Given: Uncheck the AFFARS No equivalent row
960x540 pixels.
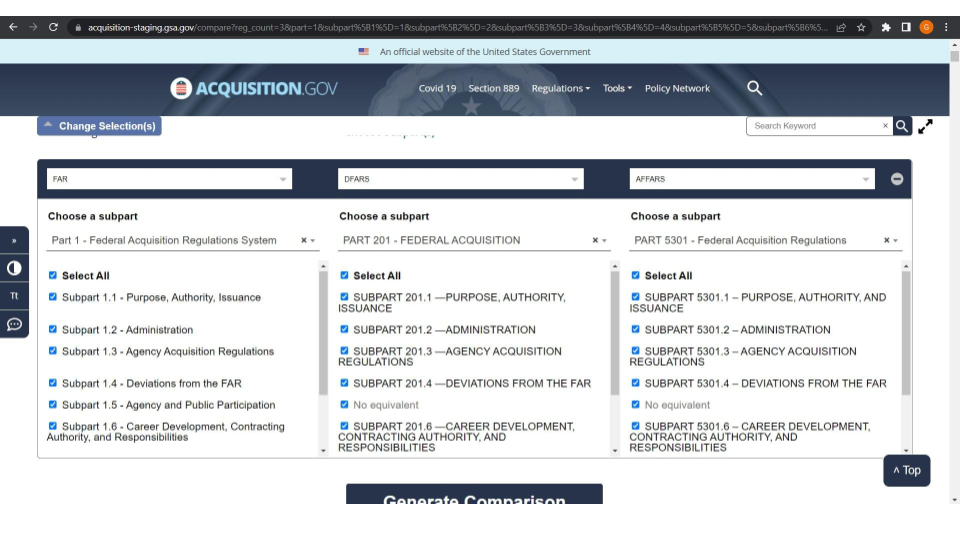Looking at the screenshot, I should tap(636, 405).
